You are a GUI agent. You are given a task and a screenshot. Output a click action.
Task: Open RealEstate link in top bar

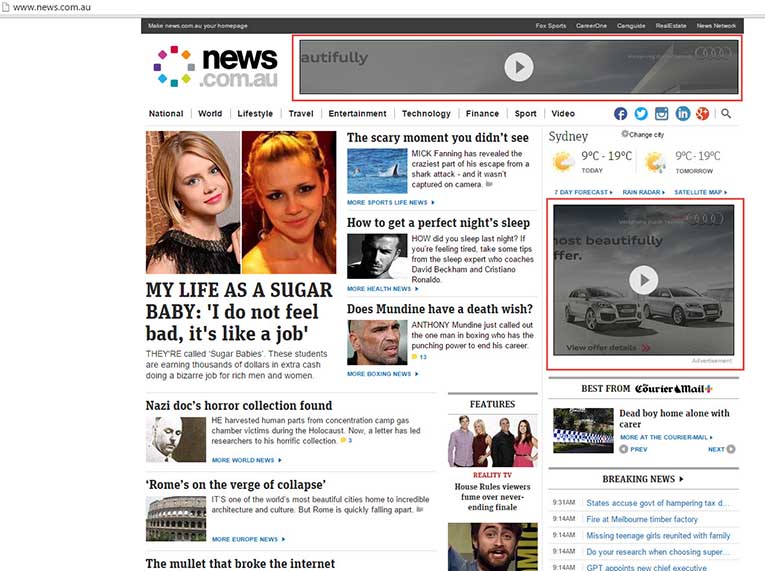click(x=671, y=26)
